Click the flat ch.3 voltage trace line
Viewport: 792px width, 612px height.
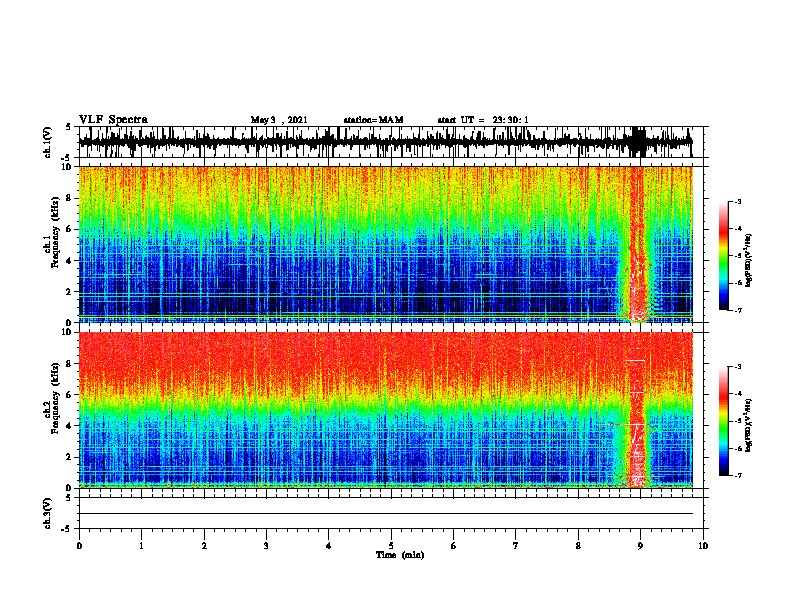(x=386, y=514)
